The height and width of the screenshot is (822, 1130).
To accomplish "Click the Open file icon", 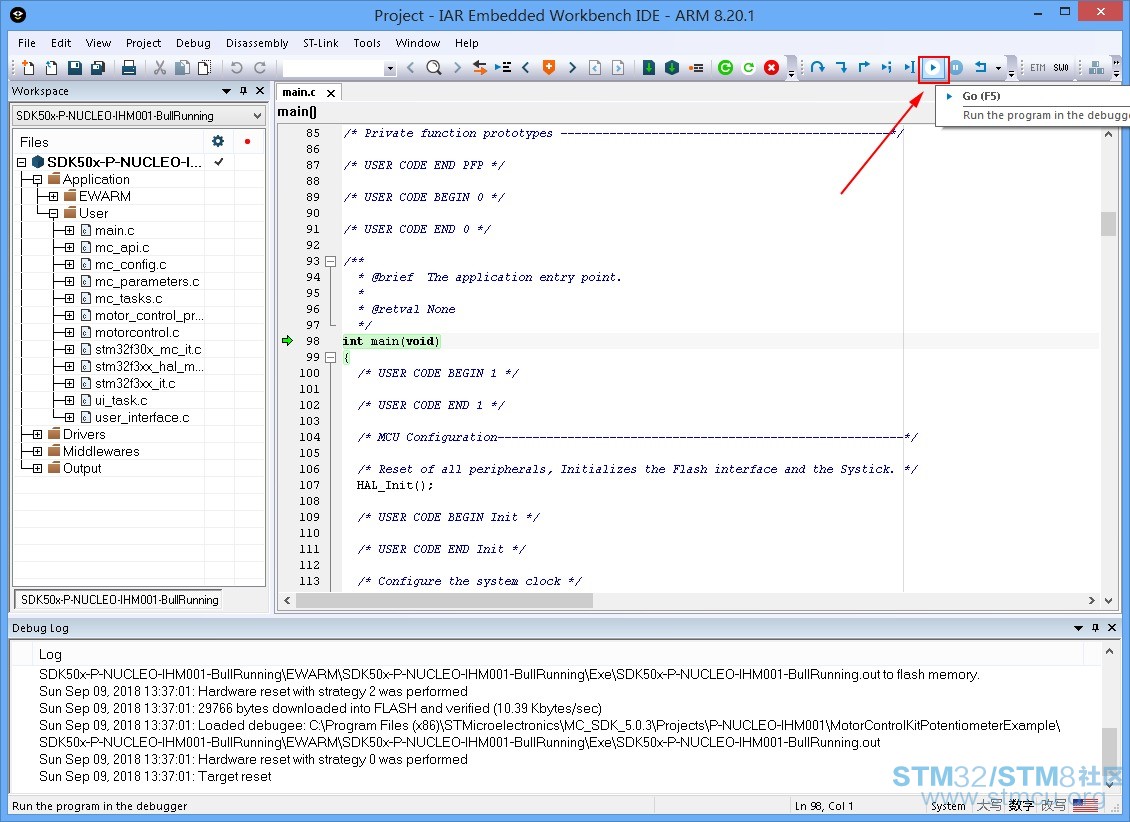I will pos(51,68).
